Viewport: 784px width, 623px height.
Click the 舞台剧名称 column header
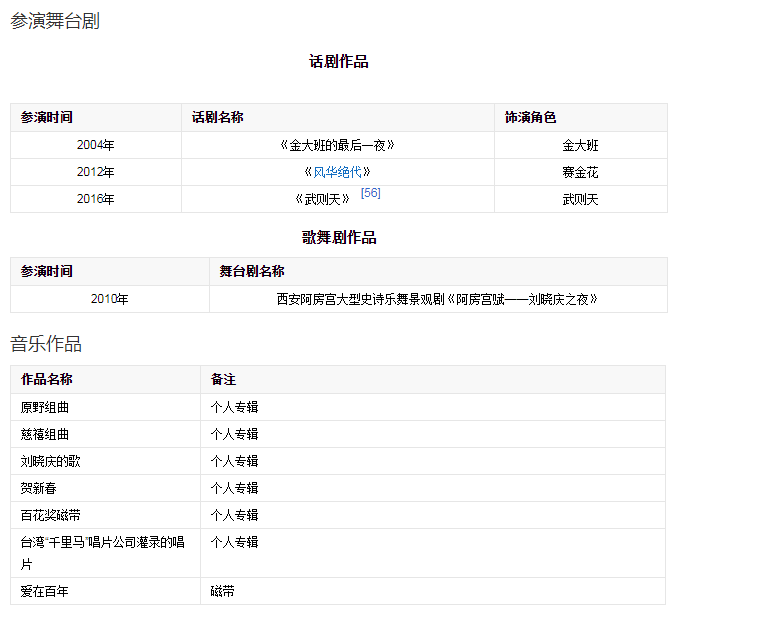click(252, 272)
